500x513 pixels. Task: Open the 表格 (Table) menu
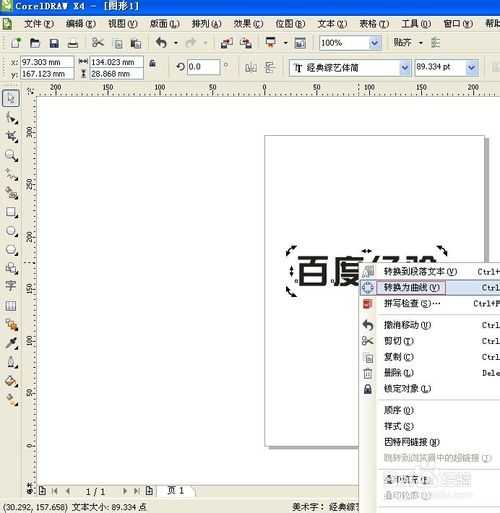click(374, 24)
